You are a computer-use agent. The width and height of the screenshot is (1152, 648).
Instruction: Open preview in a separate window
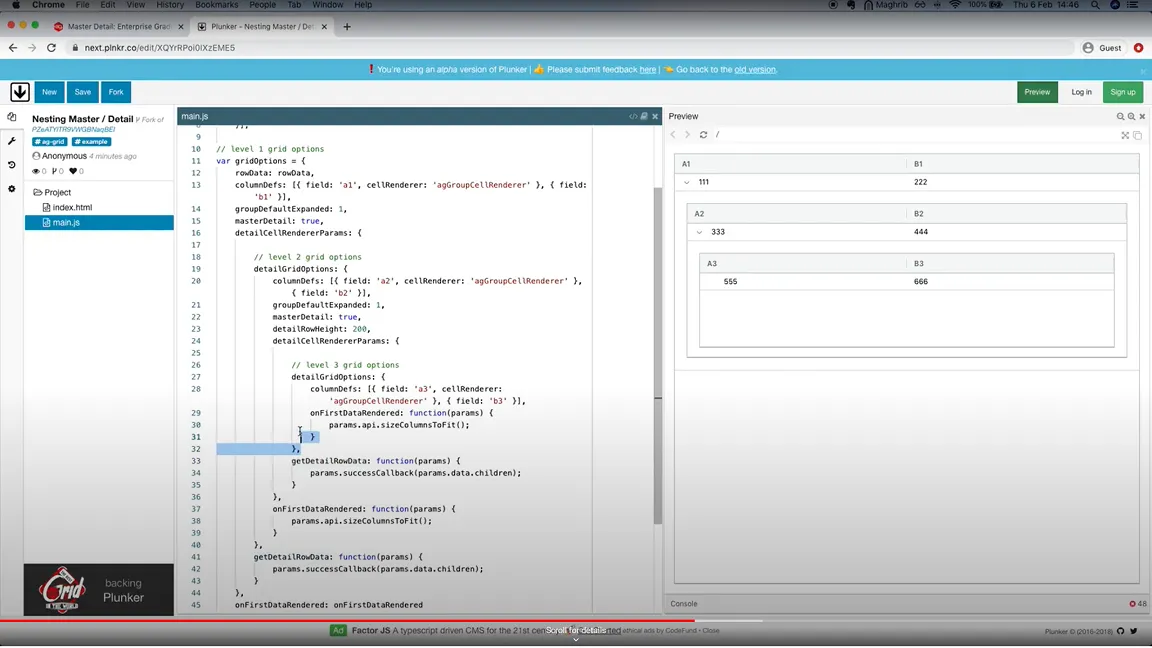click(1137, 135)
